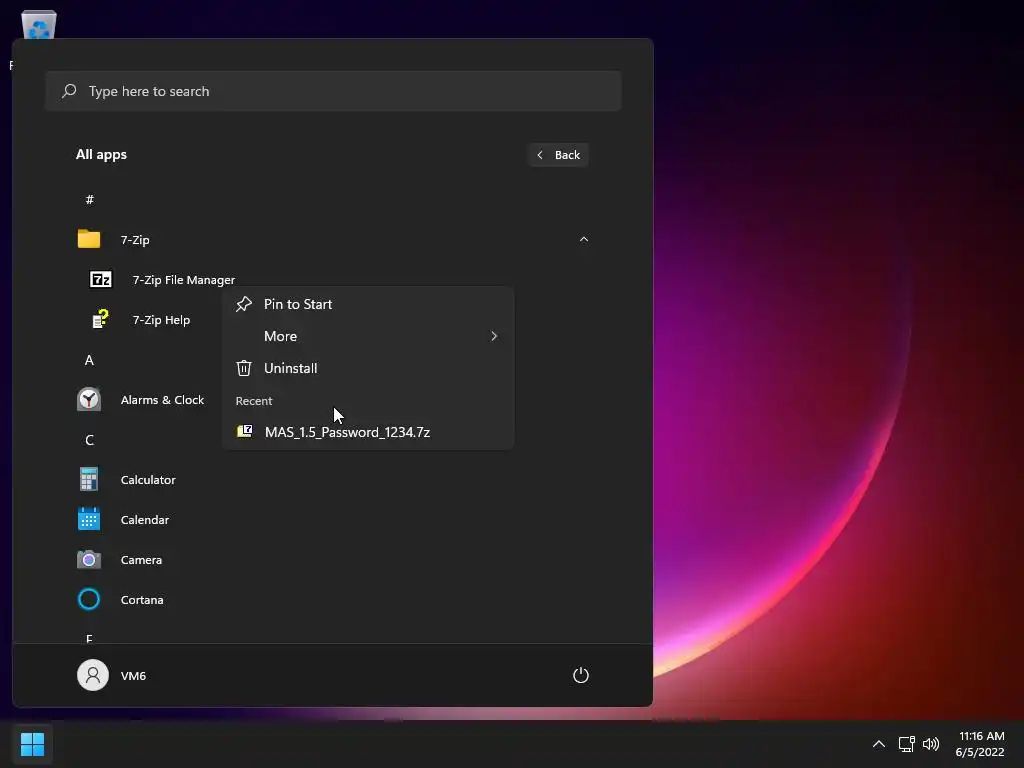Click the Calculator label
1024x768 pixels.
(148, 479)
